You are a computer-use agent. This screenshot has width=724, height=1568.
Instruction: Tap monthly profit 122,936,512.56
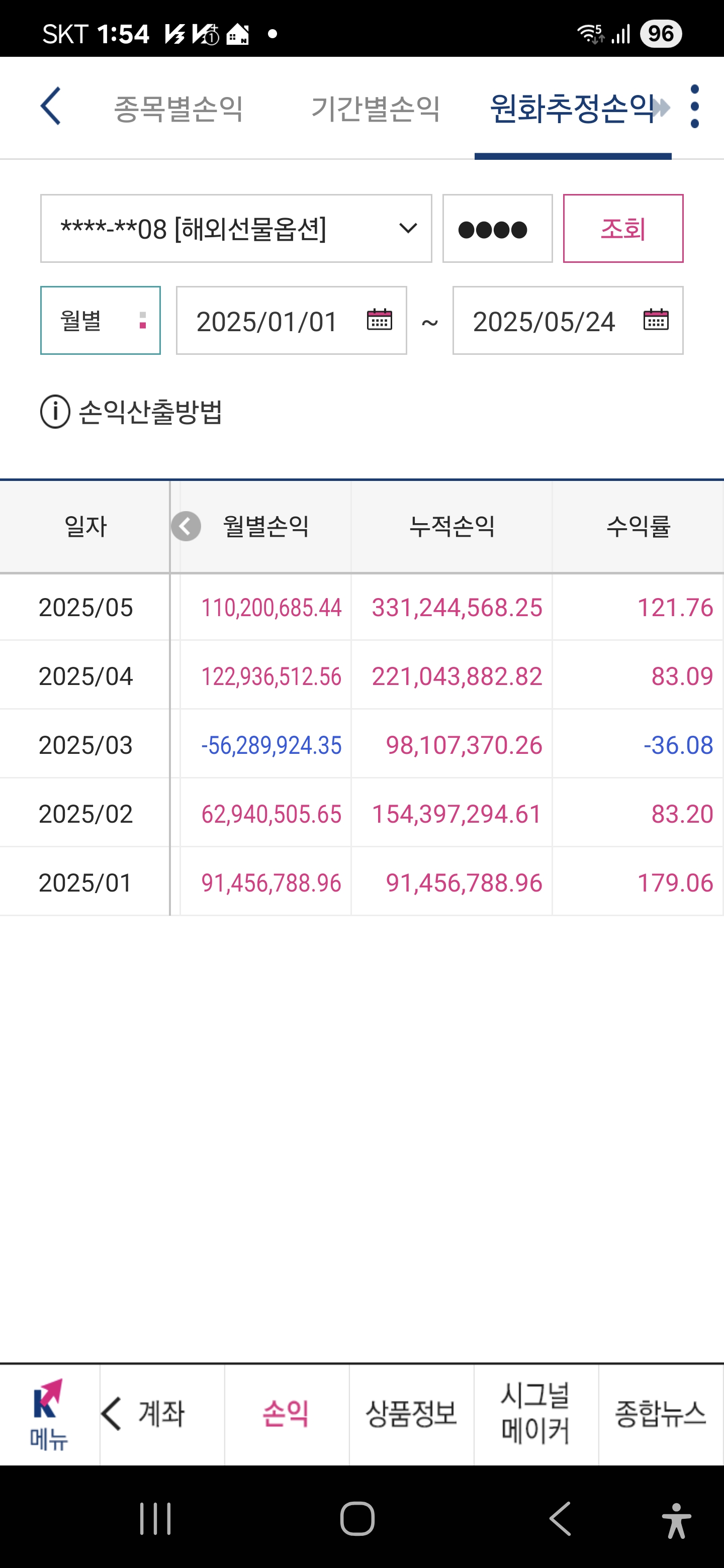[271, 676]
